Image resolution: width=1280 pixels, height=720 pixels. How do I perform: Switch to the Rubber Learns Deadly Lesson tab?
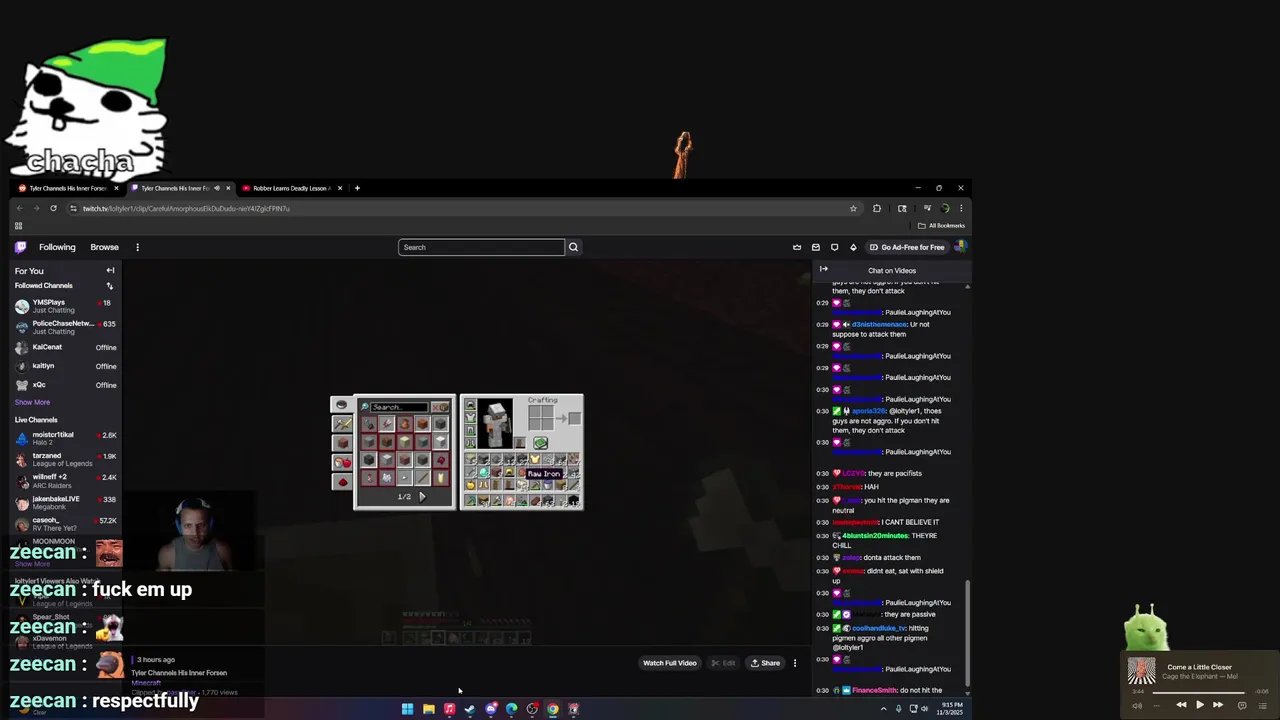(x=290, y=188)
